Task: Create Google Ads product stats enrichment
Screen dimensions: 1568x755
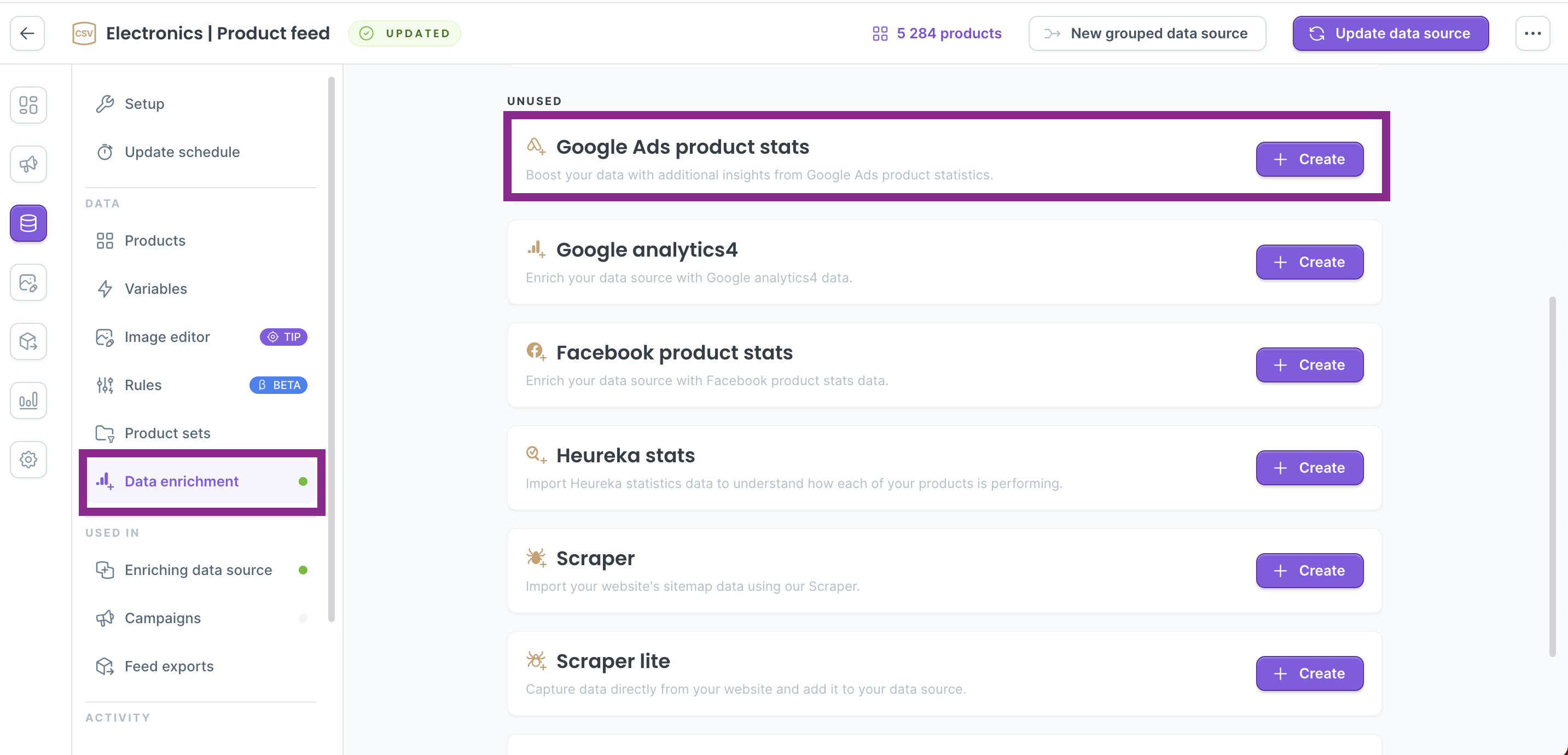Action: pyautogui.click(x=1309, y=159)
